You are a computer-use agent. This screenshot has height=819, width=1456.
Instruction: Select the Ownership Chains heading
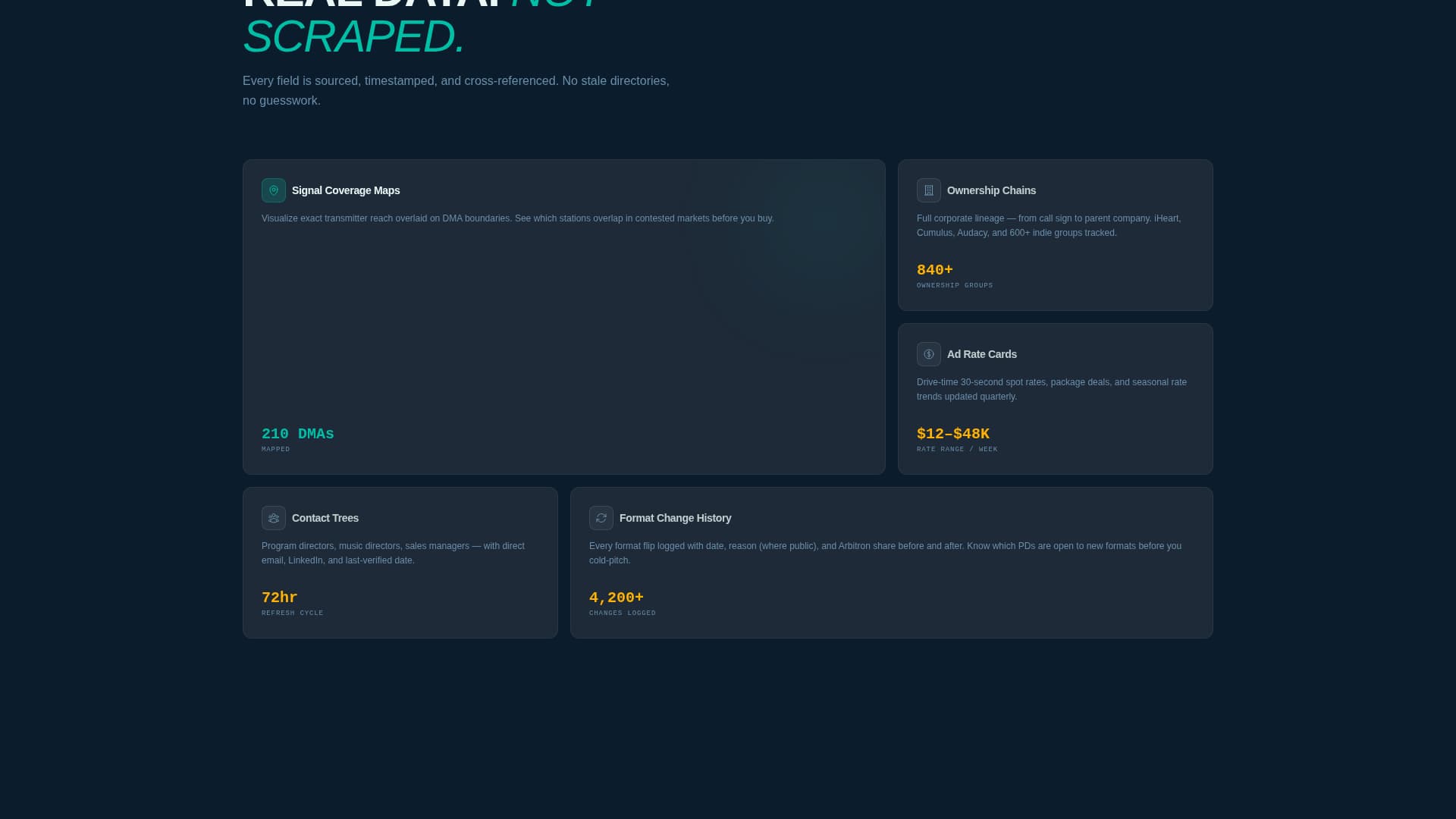991,190
